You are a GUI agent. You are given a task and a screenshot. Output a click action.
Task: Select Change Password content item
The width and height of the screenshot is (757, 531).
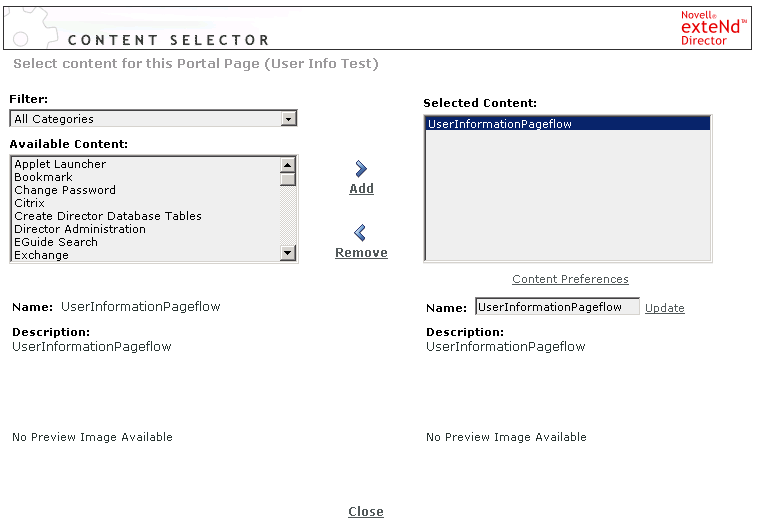tap(65, 190)
